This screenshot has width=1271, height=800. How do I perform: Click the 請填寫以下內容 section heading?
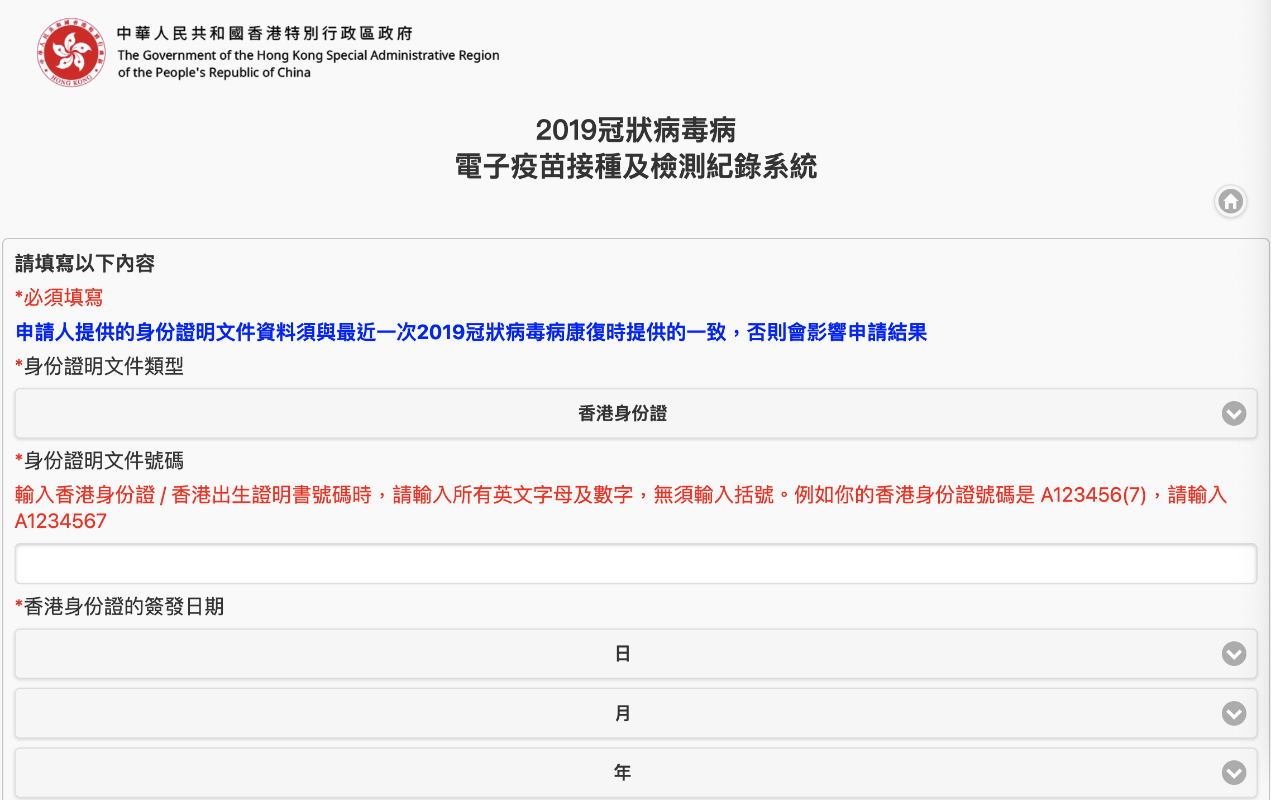(85, 264)
